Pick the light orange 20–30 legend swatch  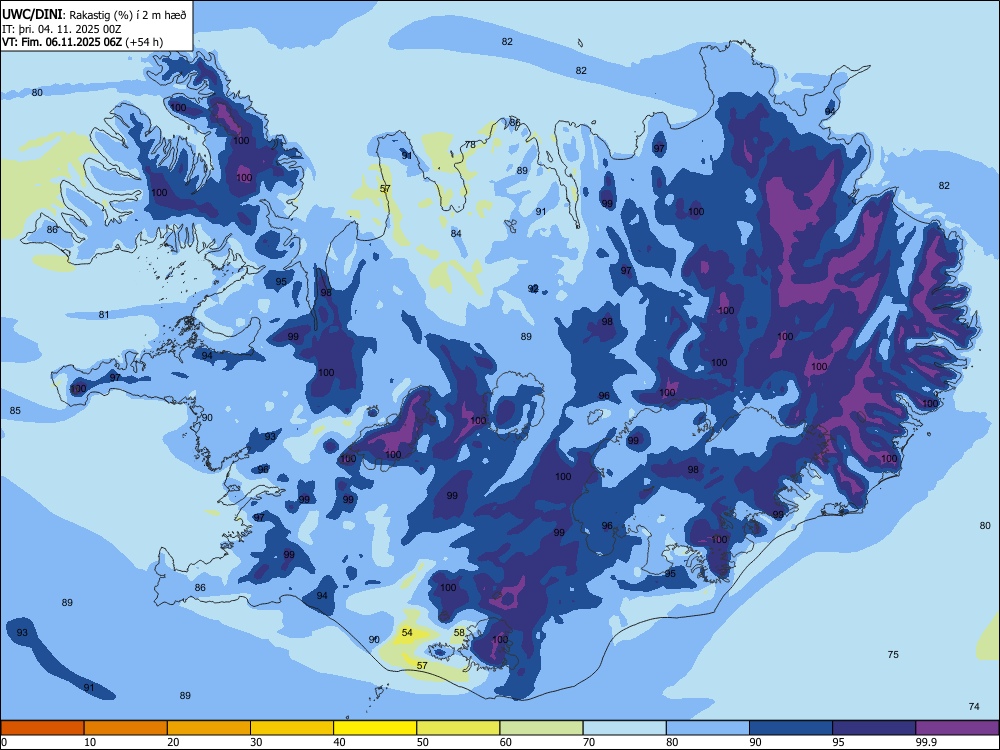click(x=209, y=728)
